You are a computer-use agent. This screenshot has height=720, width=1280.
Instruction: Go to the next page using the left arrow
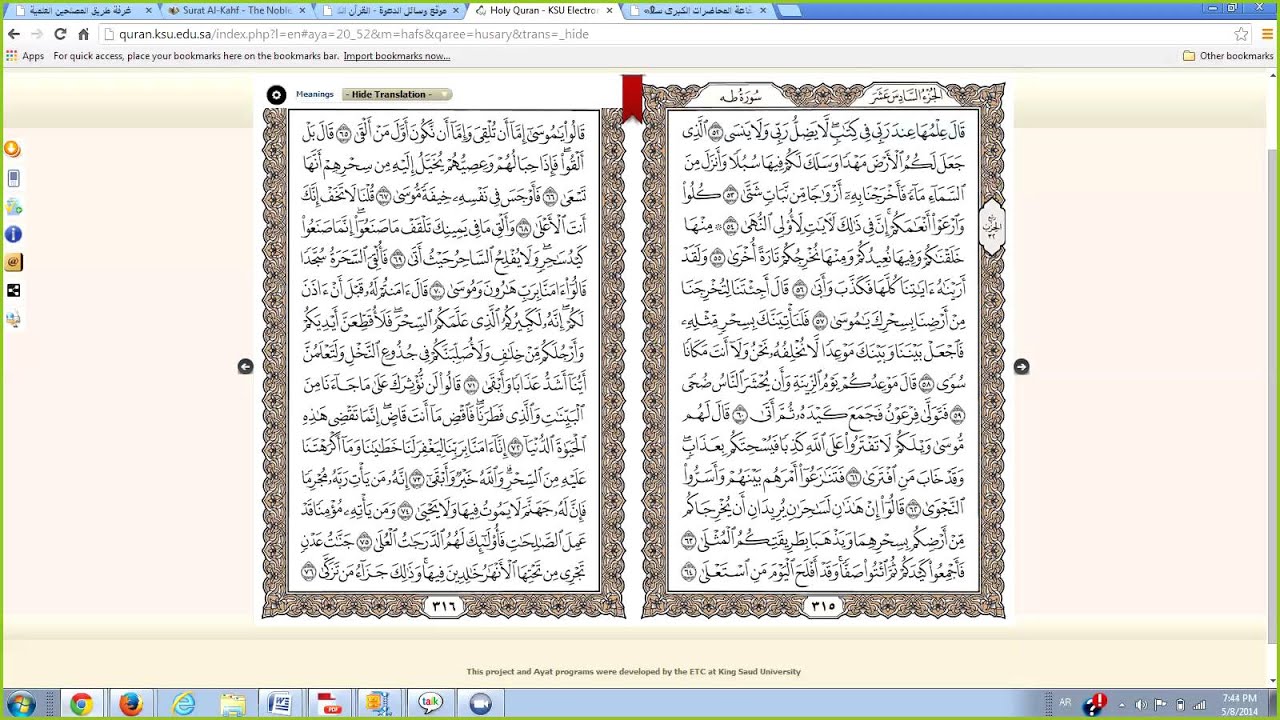click(x=245, y=367)
